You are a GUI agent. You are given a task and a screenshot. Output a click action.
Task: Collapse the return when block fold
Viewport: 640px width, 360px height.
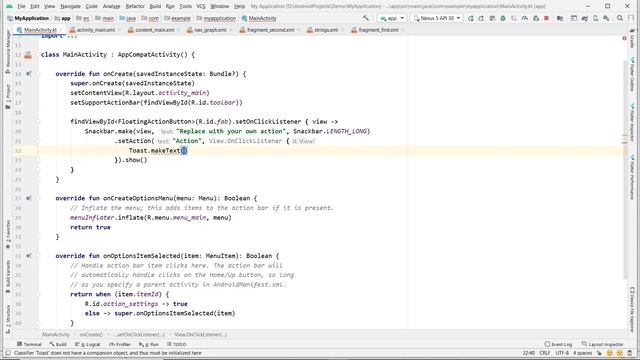point(38,294)
